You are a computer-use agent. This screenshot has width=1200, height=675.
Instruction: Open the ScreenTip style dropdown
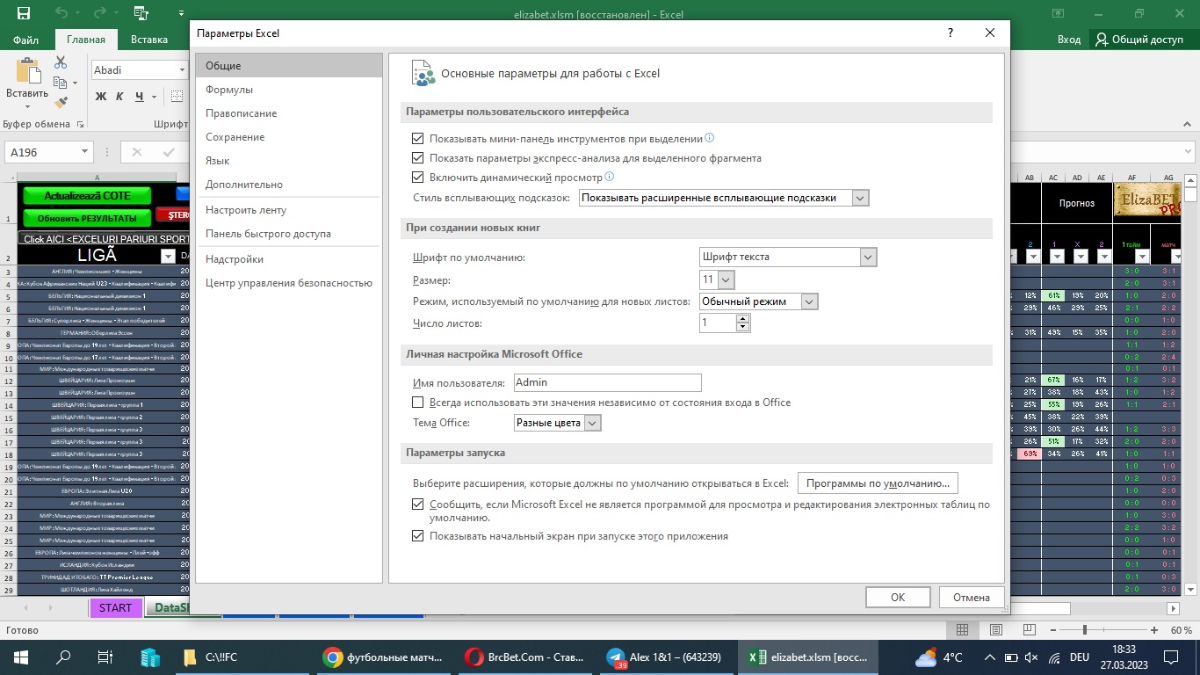click(x=723, y=198)
